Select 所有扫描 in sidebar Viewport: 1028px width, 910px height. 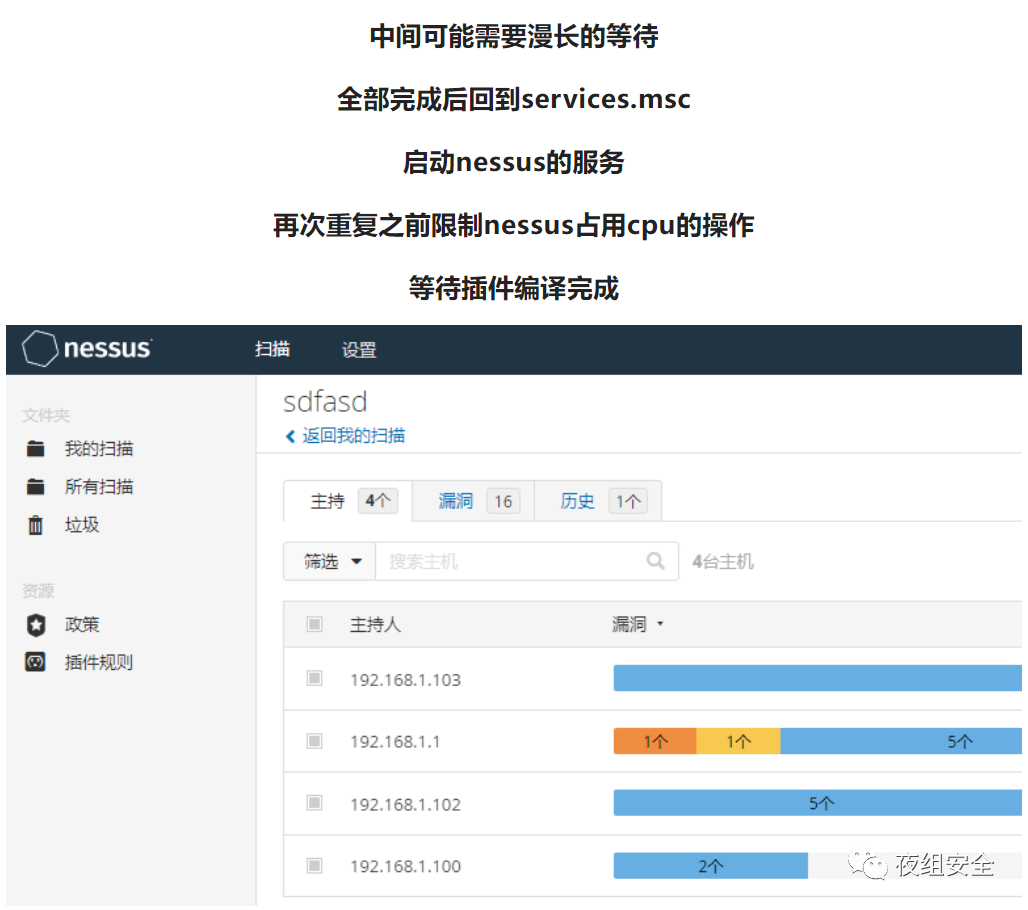coord(99,487)
